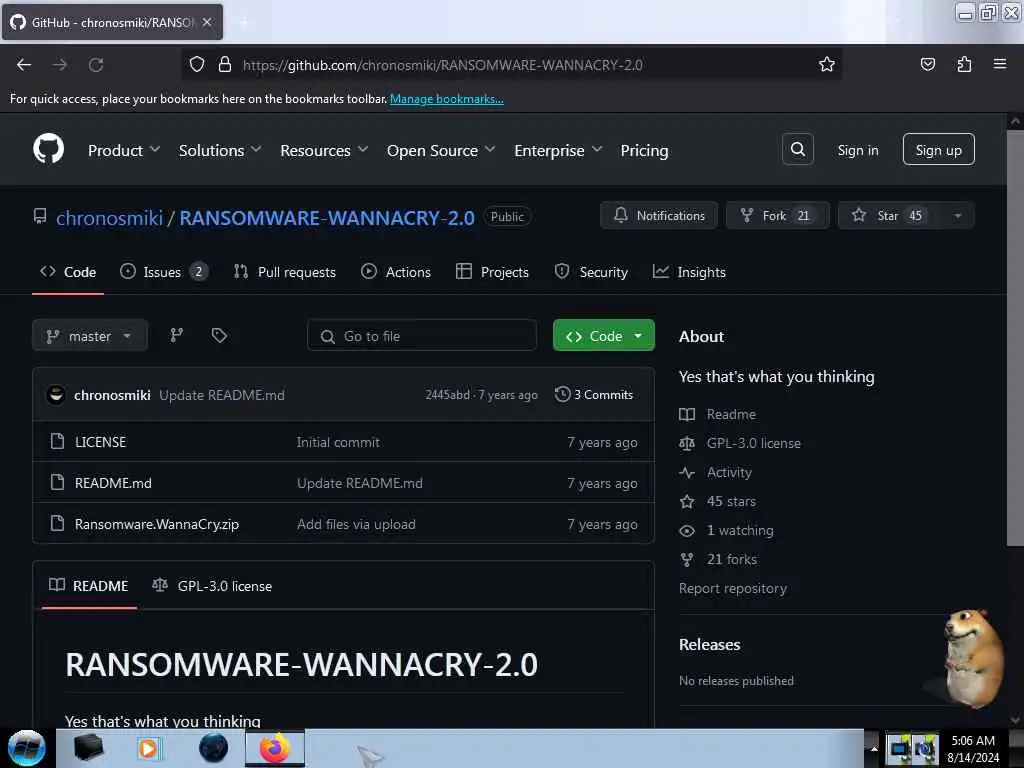Open Firefox from the taskbar
This screenshot has height=768, width=1024.
(x=274, y=748)
